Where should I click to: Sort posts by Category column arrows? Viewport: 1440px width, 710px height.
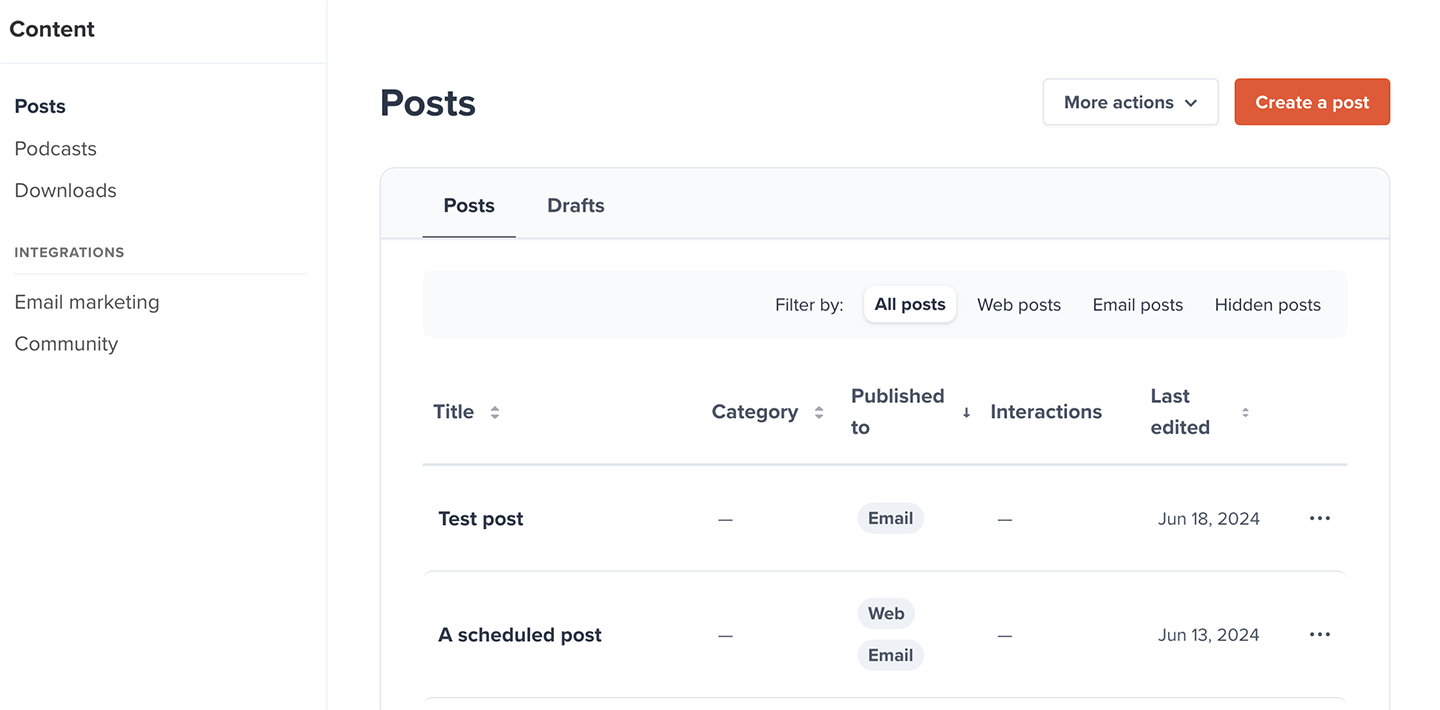[x=819, y=412]
